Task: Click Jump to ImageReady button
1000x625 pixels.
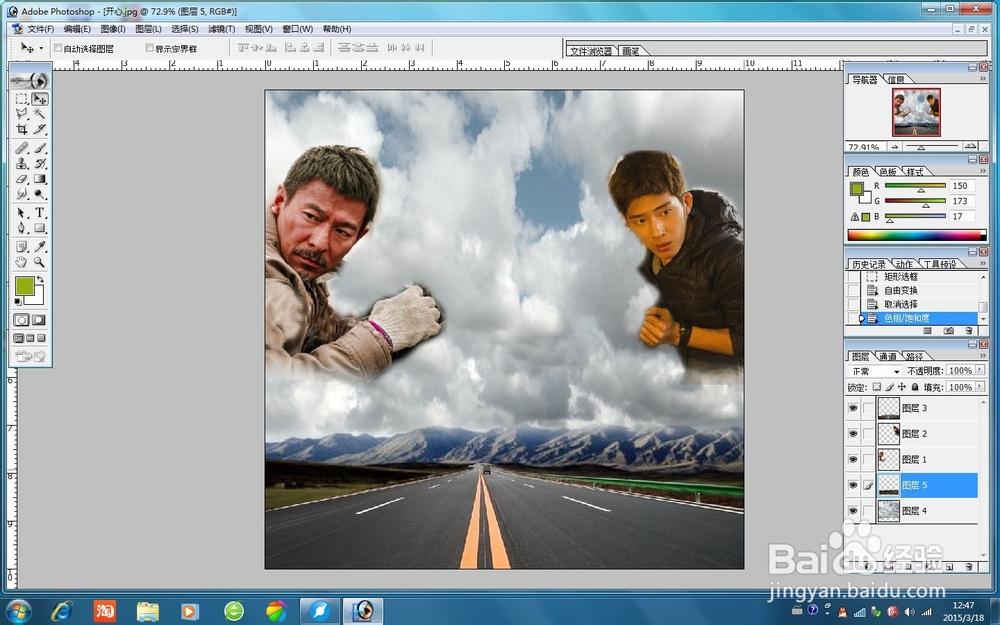Action: (x=31, y=357)
